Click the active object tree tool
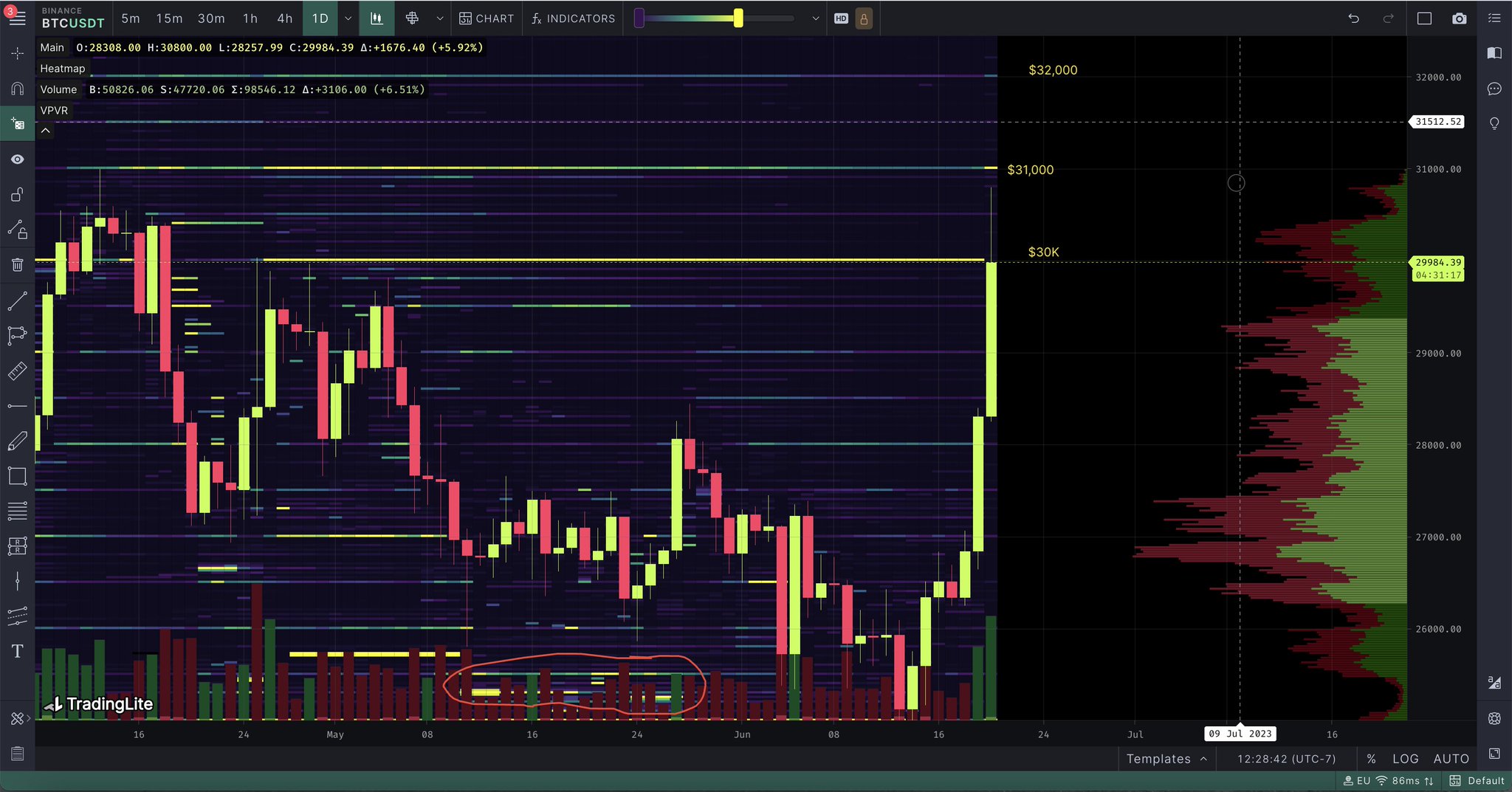 point(17,124)
